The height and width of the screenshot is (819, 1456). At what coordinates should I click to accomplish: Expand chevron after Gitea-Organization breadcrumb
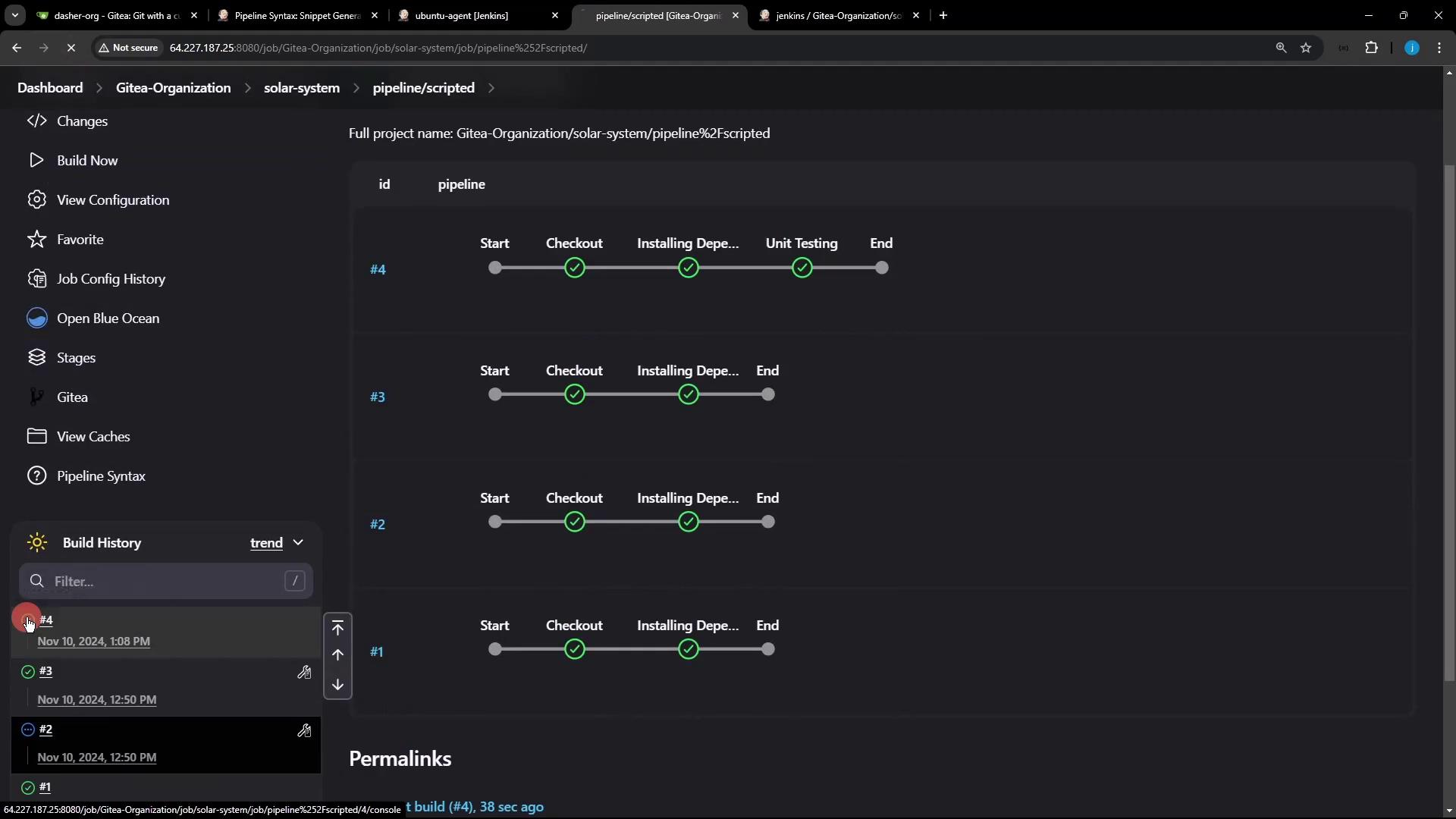[247, 88]
